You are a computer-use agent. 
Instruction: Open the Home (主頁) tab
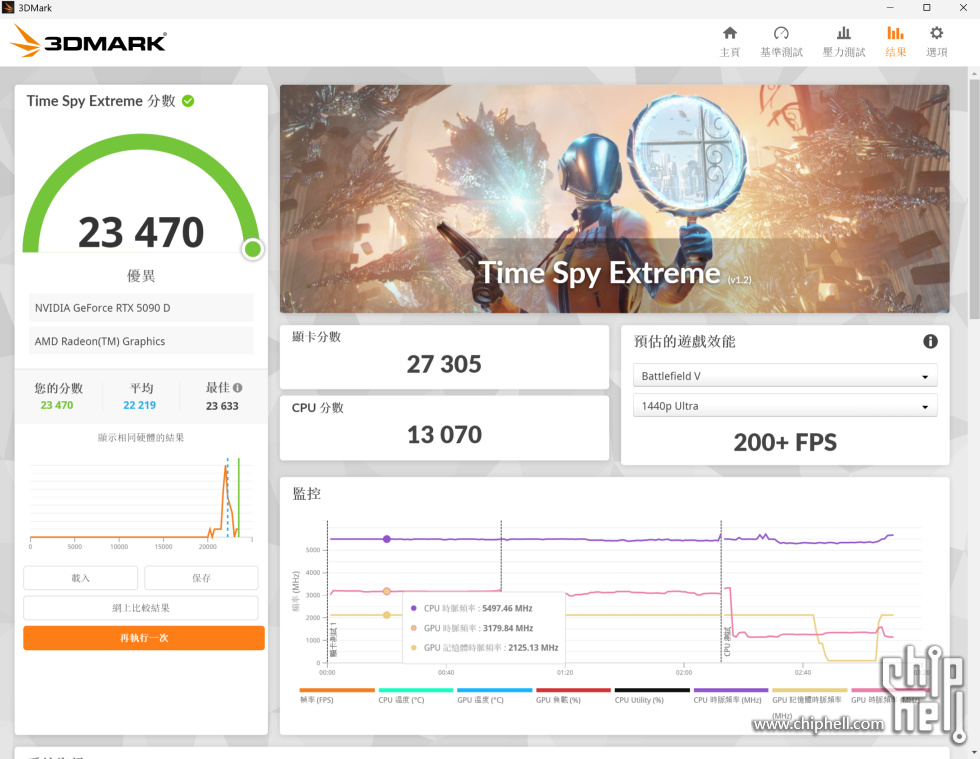(729, 42)
